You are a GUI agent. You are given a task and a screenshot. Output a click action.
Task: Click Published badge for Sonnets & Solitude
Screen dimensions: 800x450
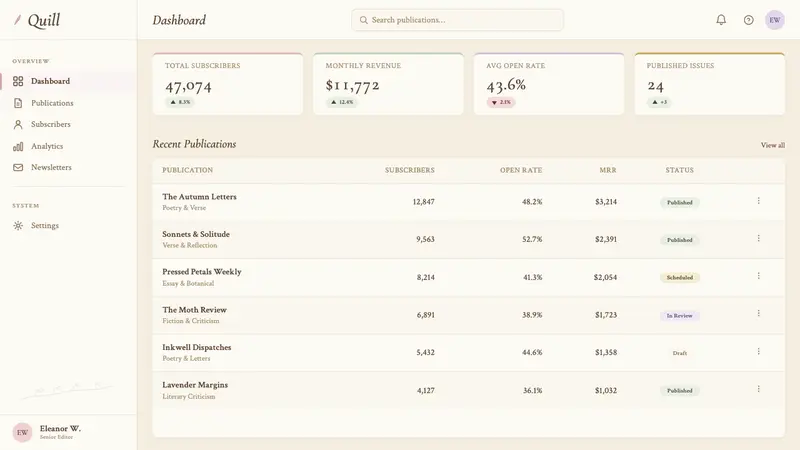680,240
